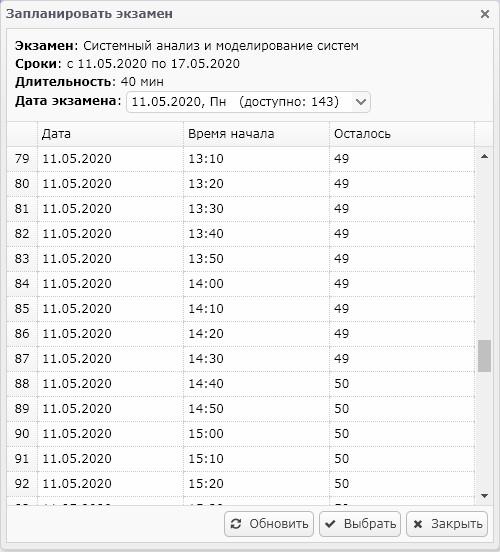Select the time slot starting at 14:00

pos(240,284)
